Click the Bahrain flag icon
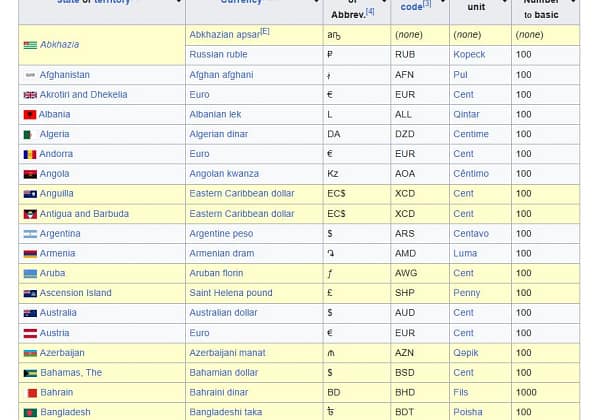The width and height of the screenshot is (600, 420). 30,393
